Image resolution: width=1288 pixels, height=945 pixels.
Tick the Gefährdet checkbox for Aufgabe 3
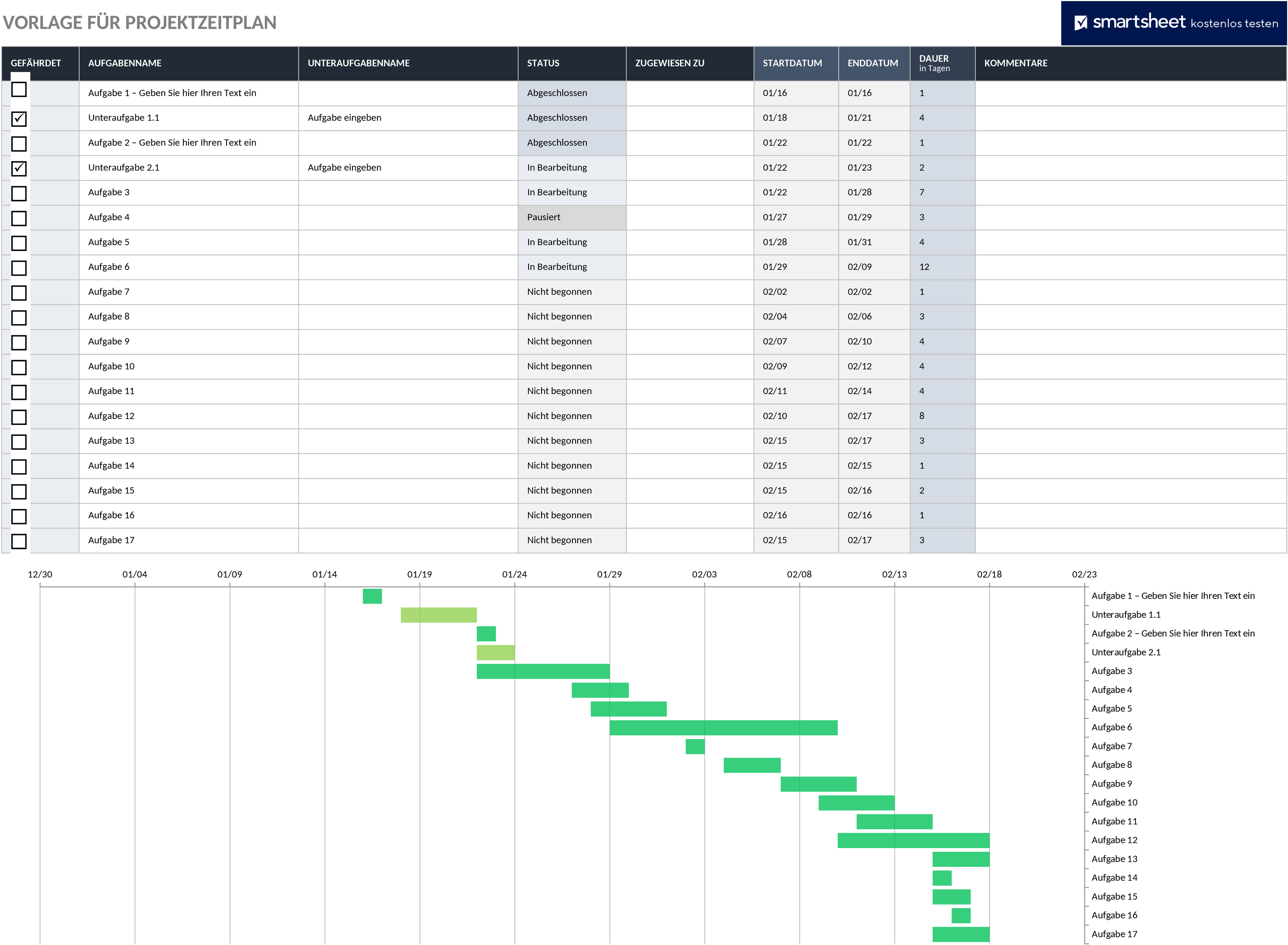tap(19, 193)
